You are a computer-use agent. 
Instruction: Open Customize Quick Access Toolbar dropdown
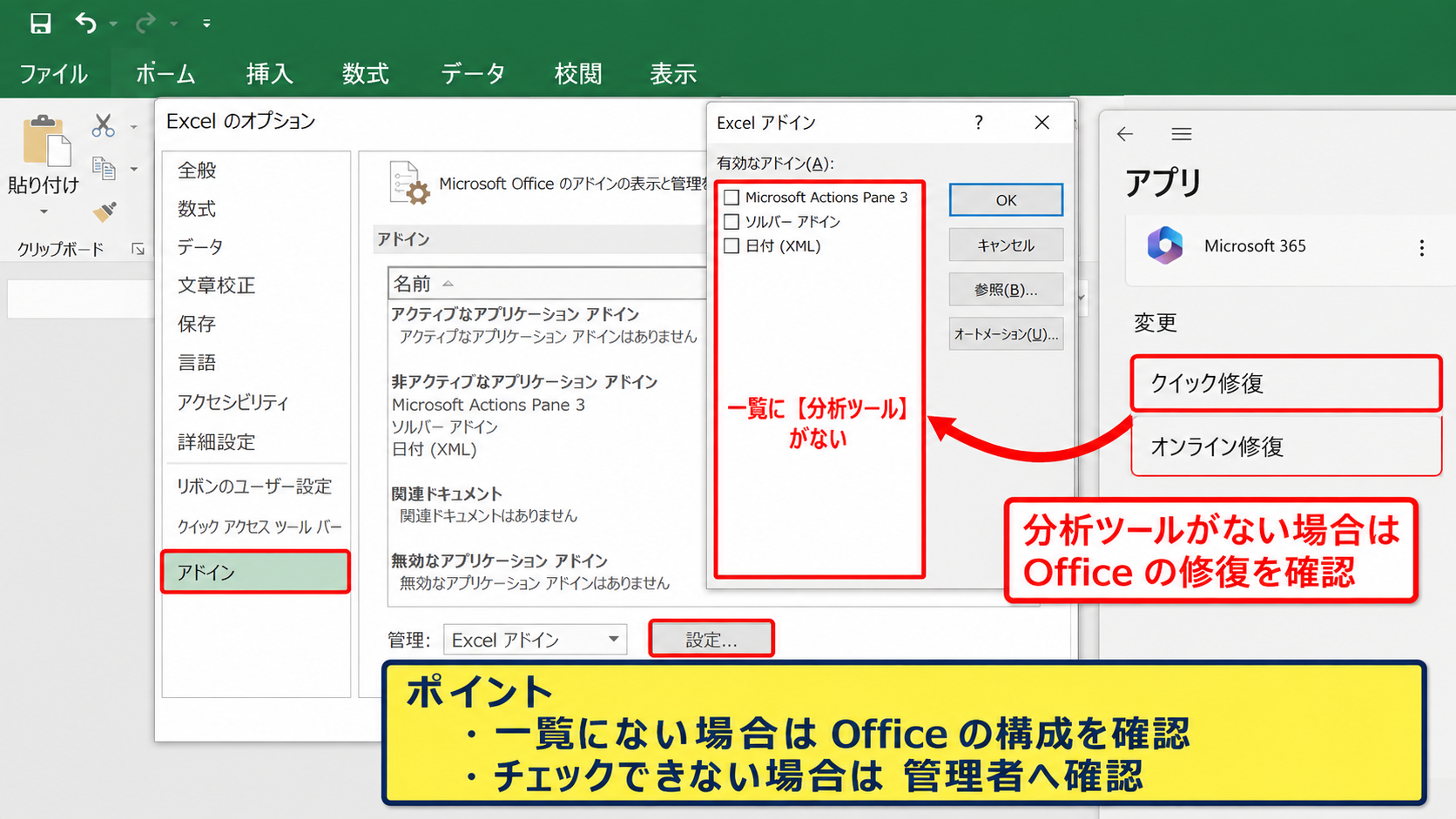coord(206,23)
